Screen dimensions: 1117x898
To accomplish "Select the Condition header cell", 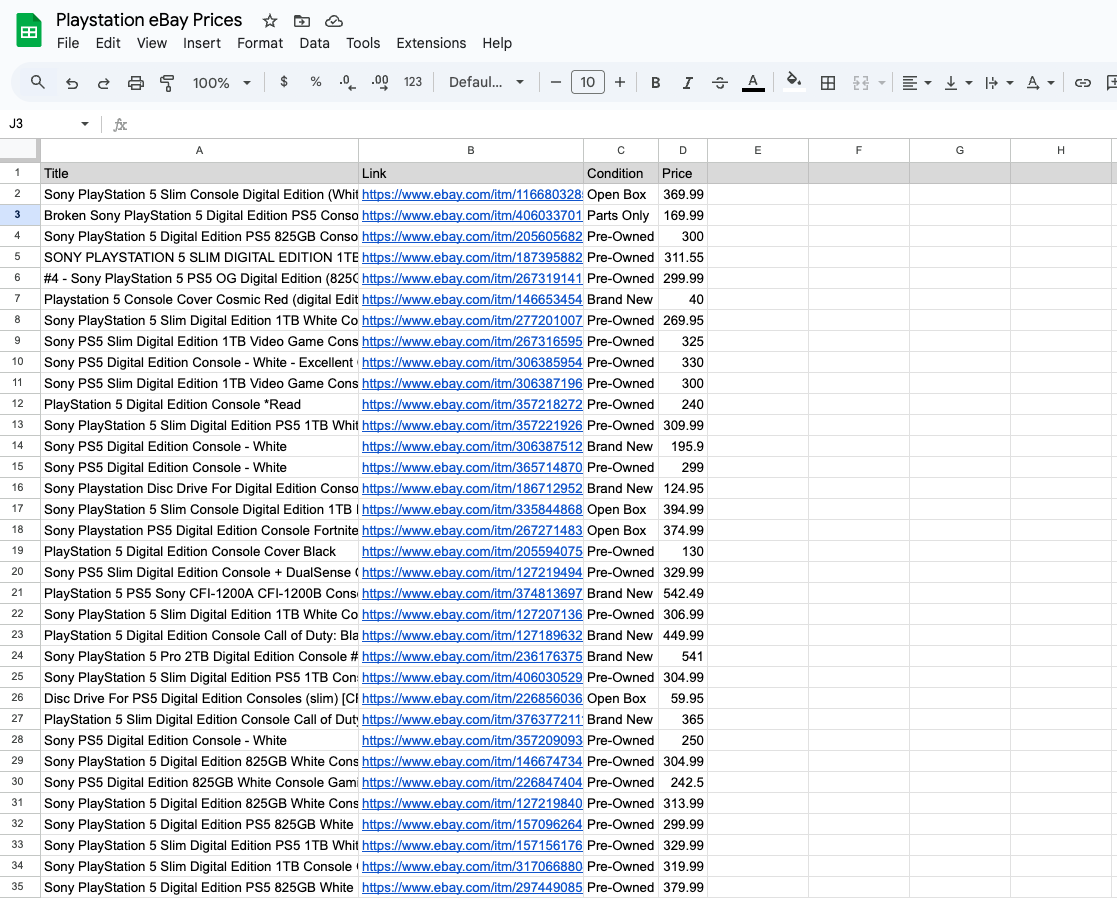I will [x=620, y=173].
